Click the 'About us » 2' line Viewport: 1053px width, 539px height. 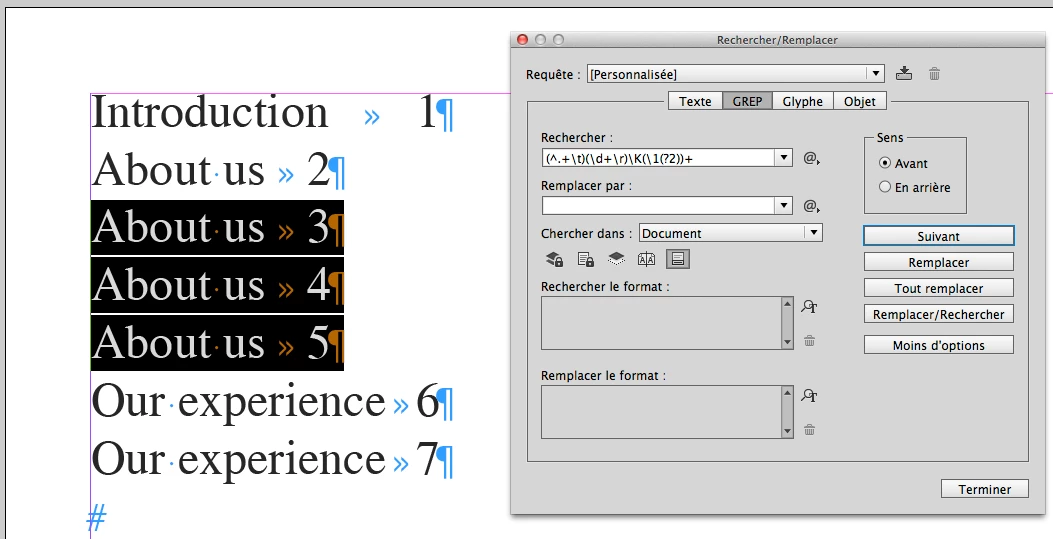218,170
